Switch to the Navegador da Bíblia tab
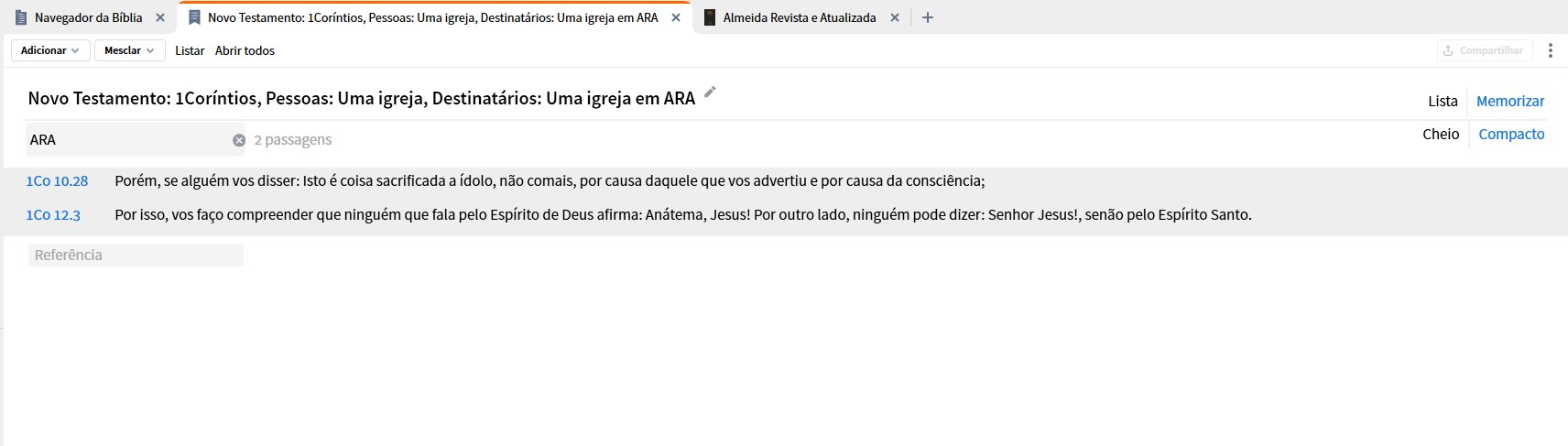 click(x=88, y=17)
